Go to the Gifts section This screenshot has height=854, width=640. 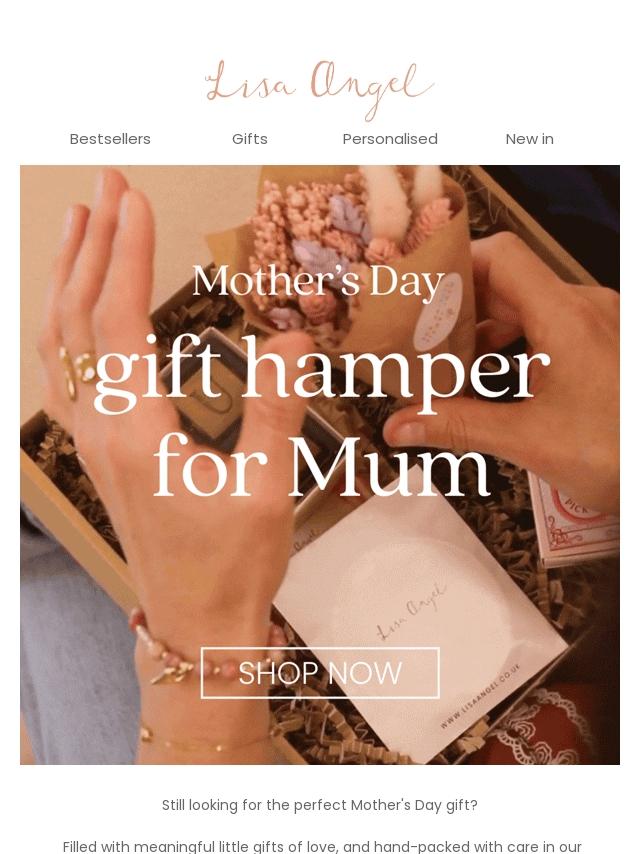[249, 139]
